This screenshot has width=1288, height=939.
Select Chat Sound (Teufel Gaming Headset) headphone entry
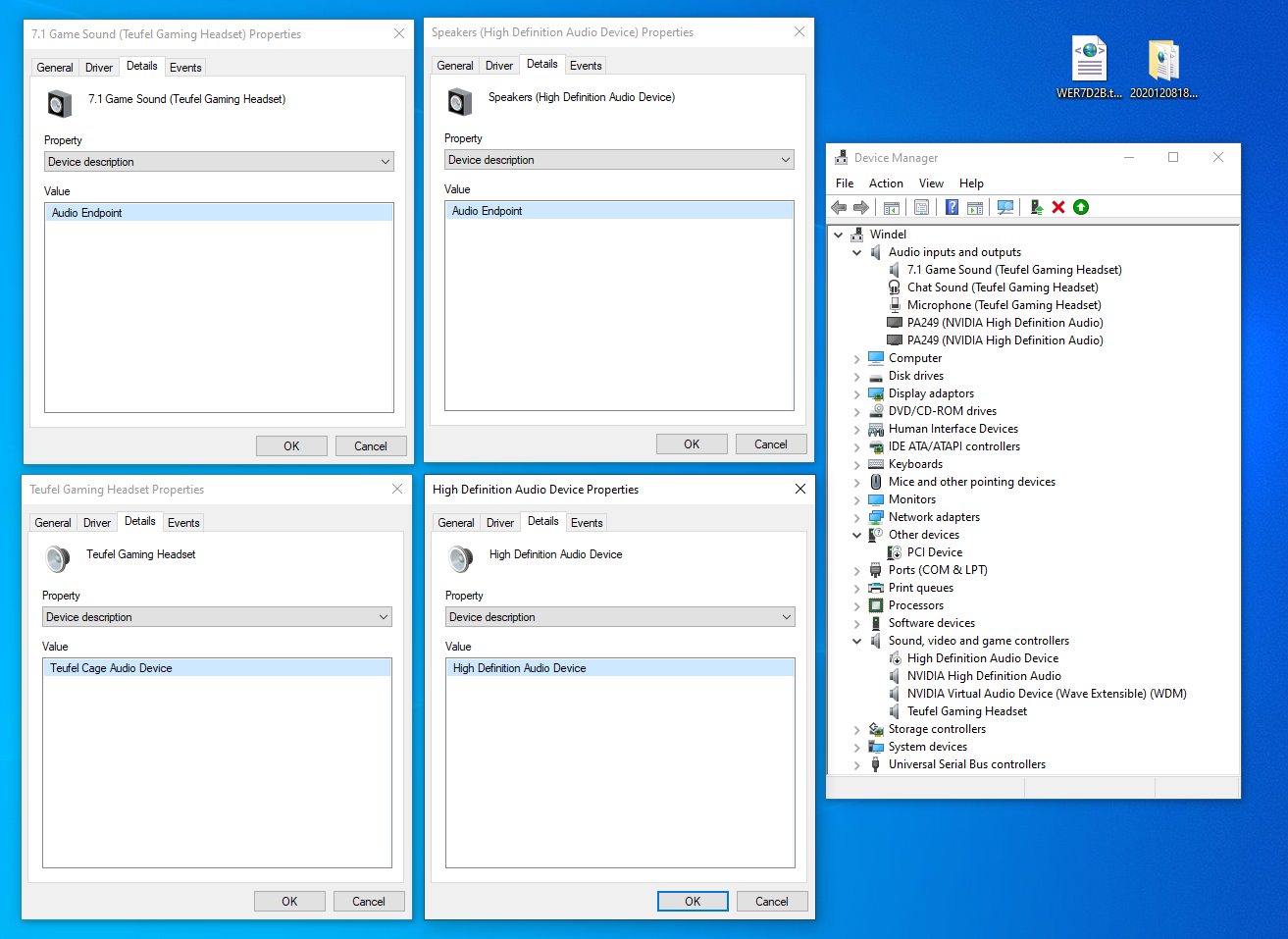1002,287
